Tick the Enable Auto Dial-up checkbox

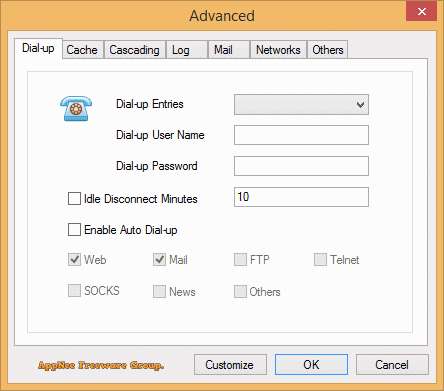[x=74, y=229]
